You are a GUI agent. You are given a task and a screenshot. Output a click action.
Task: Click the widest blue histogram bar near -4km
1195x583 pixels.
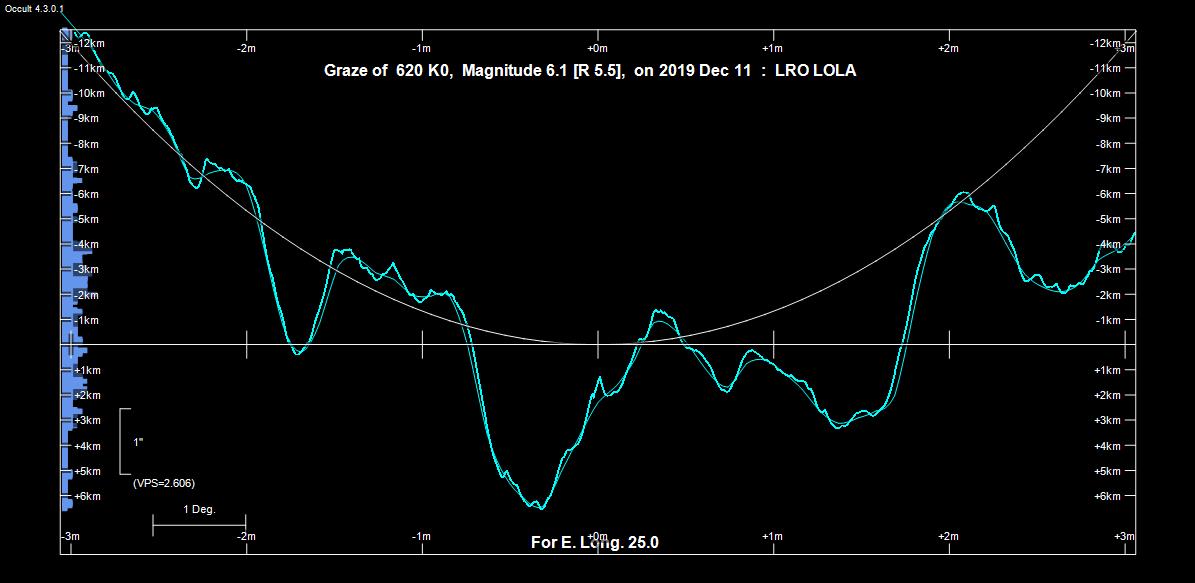click(x=79, y=252)
